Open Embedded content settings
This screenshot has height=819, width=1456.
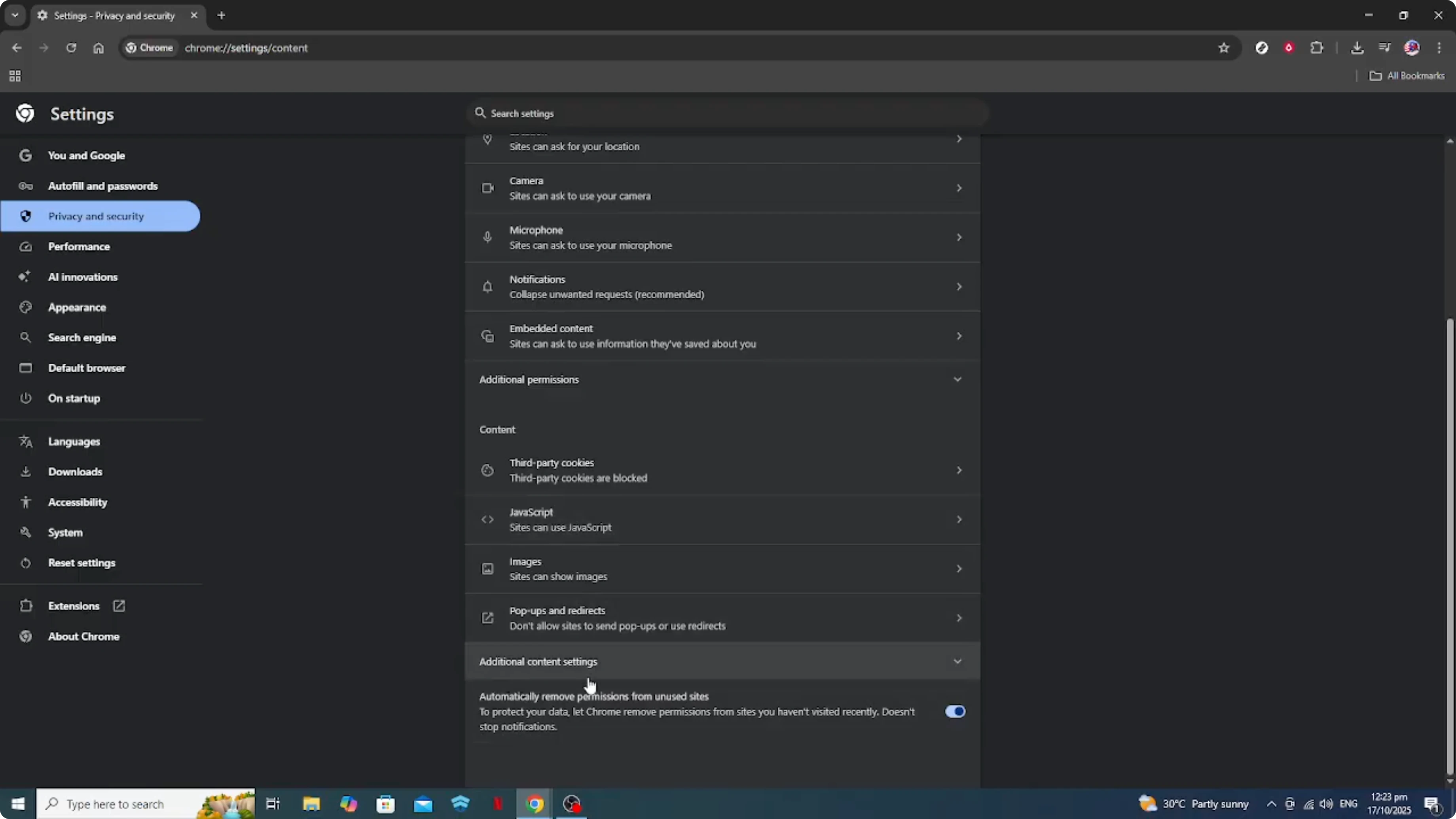[x=722, y=336]
